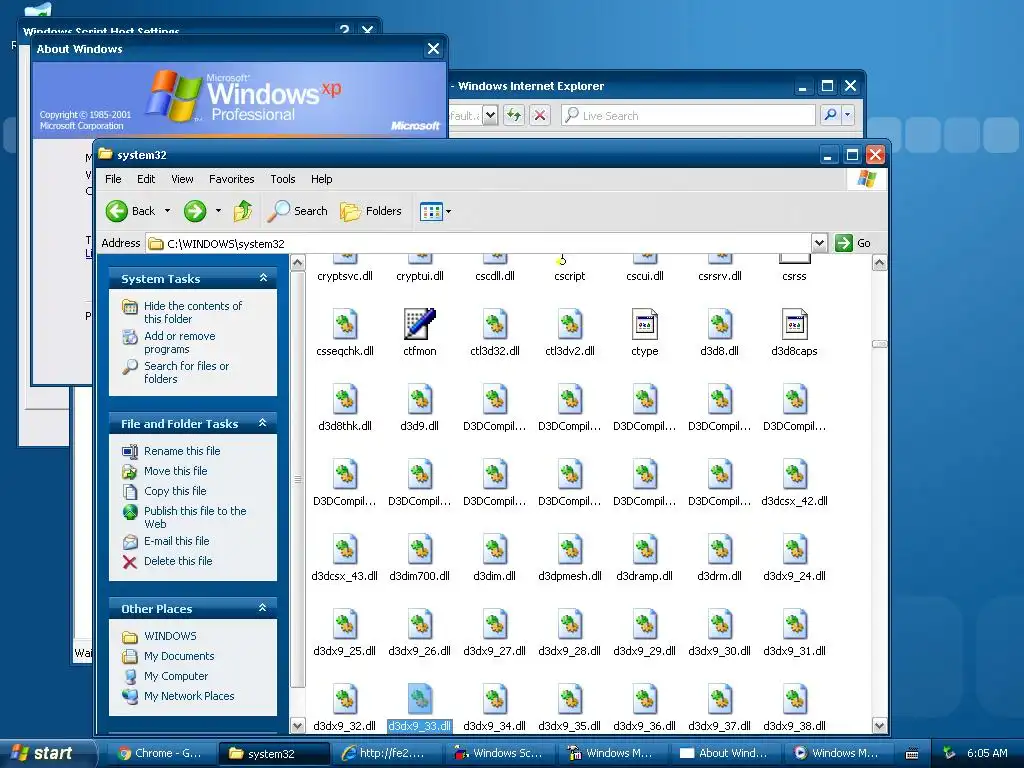Collapse the System Tasks panel
The height and width of the screenshot is (768, 1024).
click(263, 278)
